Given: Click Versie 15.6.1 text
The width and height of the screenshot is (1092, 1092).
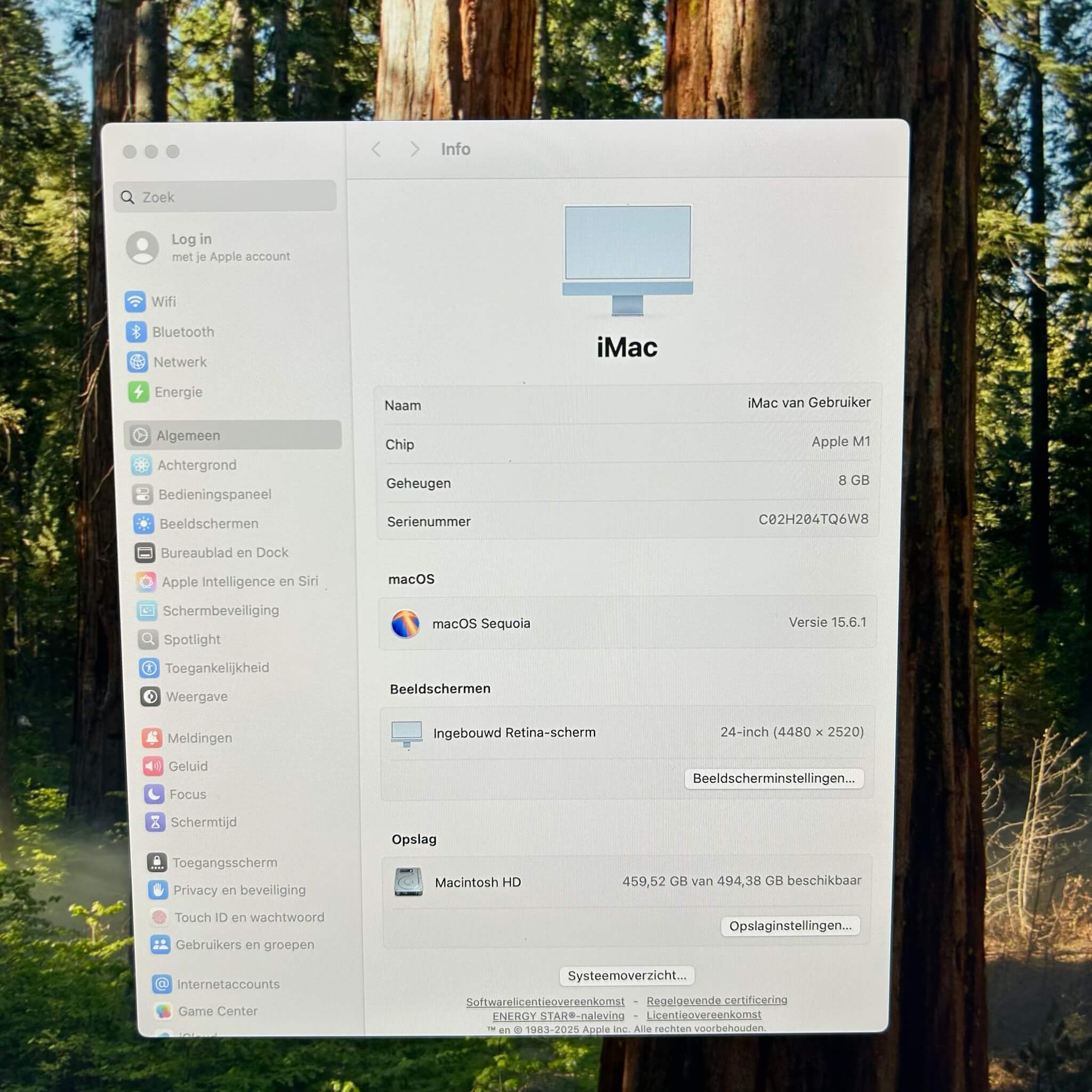Looking at the screenshot, I should coord(828,622).
